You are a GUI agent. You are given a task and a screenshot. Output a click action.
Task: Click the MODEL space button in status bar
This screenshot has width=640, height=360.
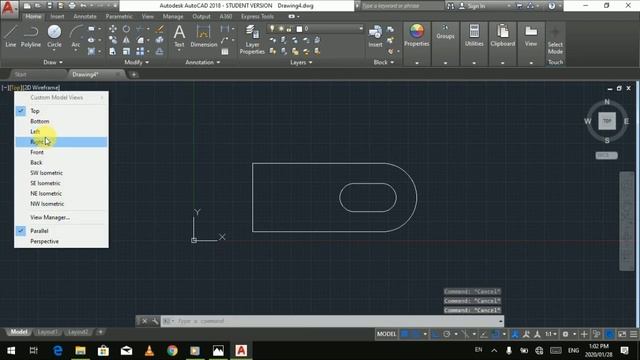point(386,334)
